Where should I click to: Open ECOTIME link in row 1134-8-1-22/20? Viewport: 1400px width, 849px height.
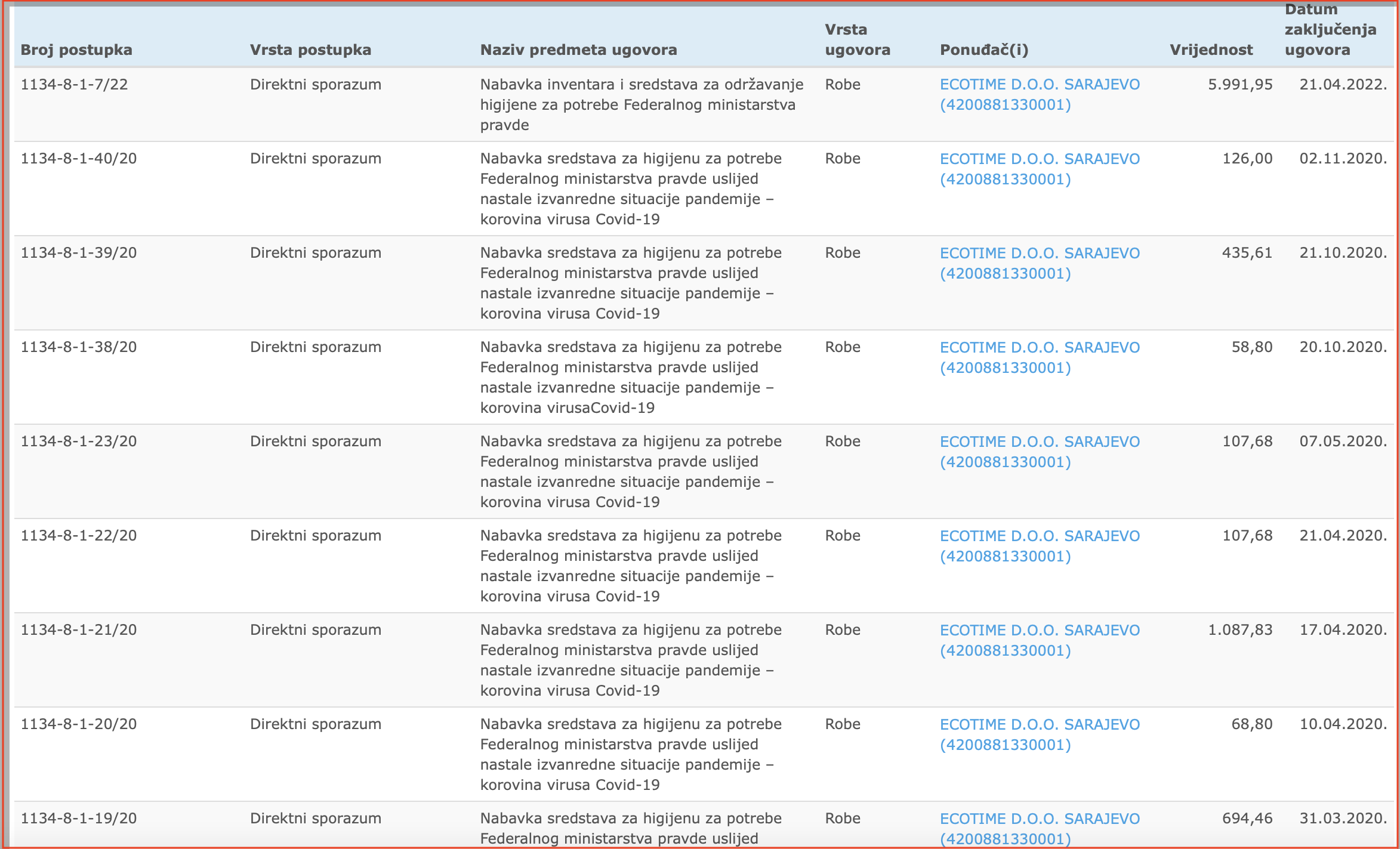pyautogui.click(x=1040, y=547)
